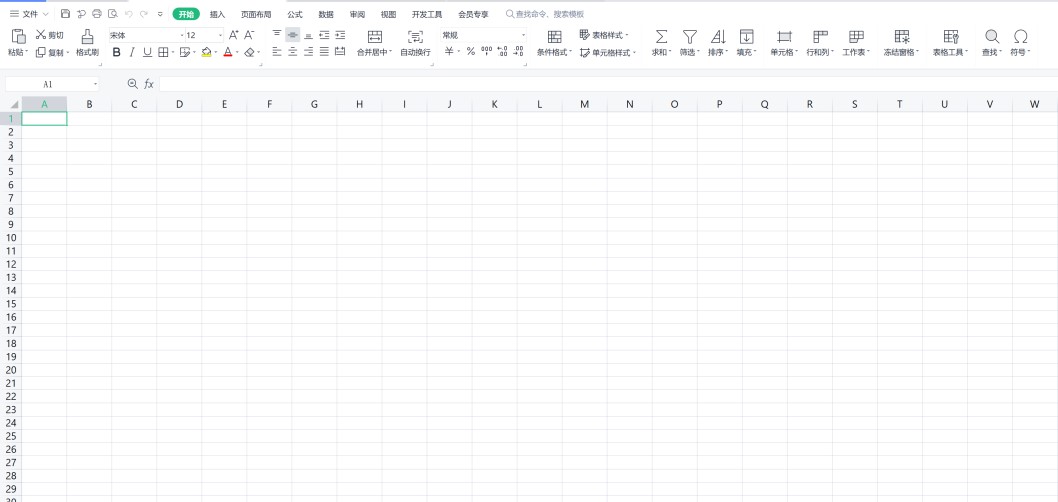Increase font size with the A+ icon

233,35
